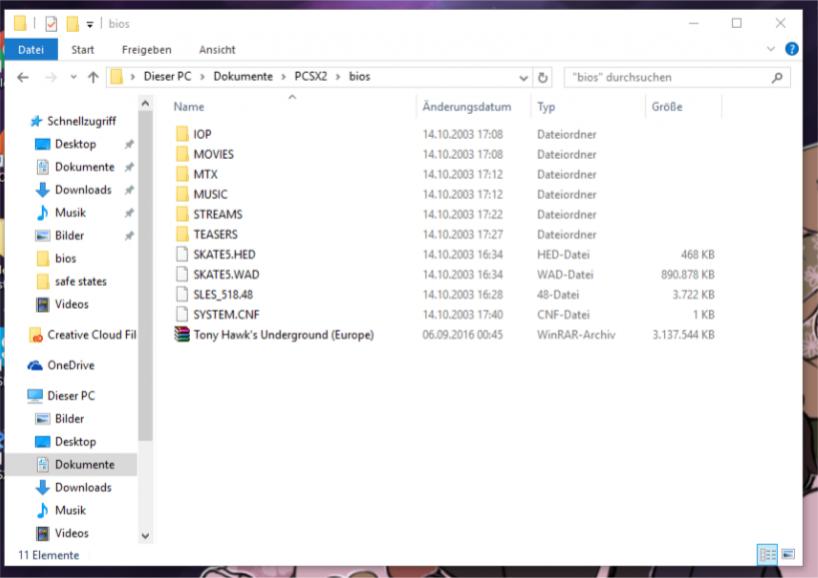
Task: Click navigation pane scroll up arrow
Action: [x=146, y=104]
